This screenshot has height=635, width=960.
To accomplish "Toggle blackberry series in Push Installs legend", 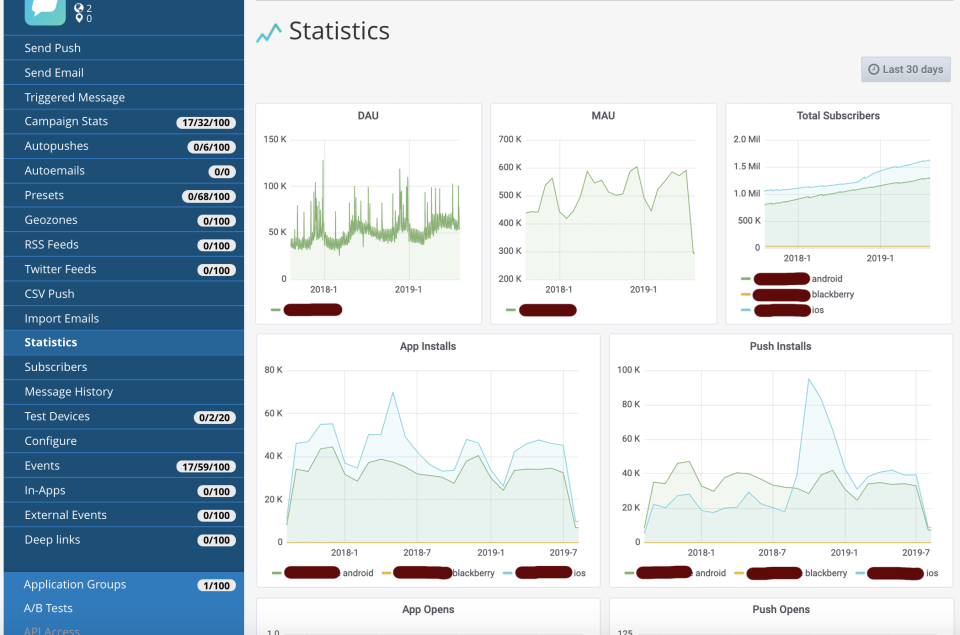I will click(x=825, y=573).
